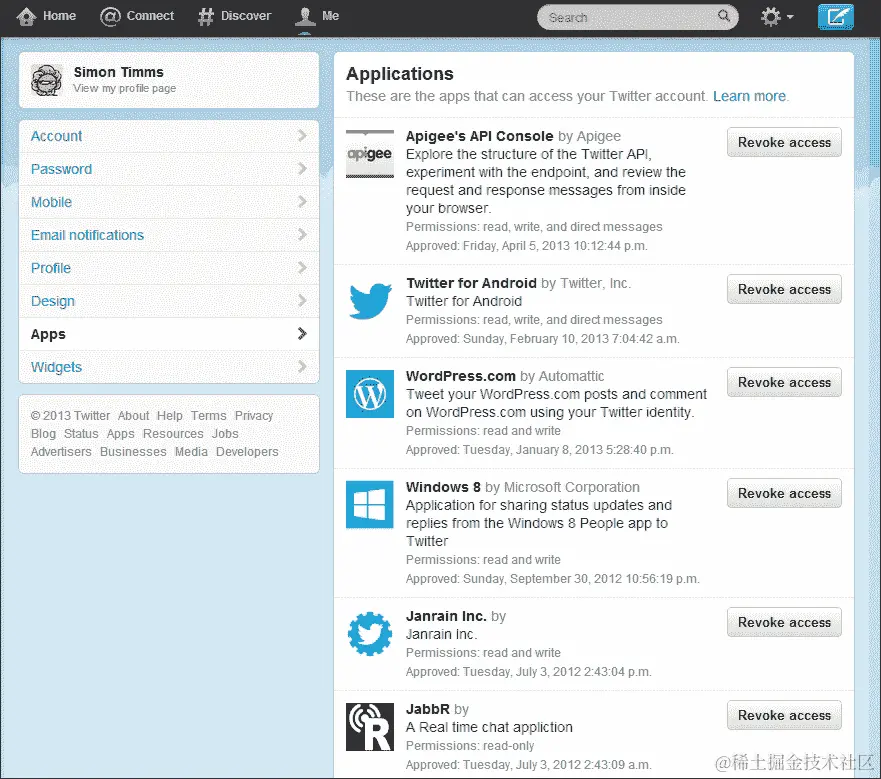The height and width of the screenshot is (779, 881).
Task: Open Mobile settings menu item
Action: pyautogui.click(x=169, y=202)
